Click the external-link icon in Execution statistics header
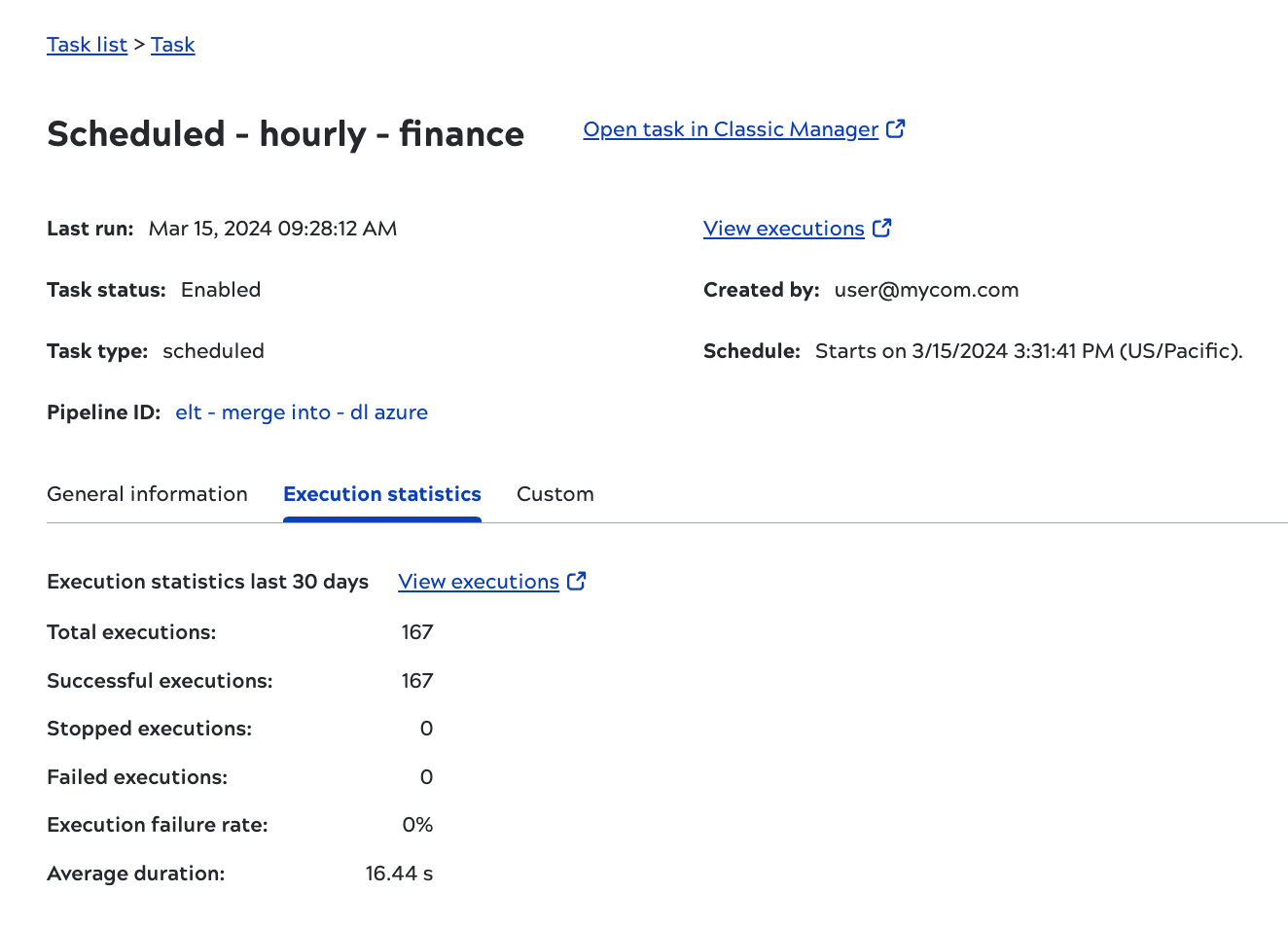 pyautogui.click(x=576, y=581)
